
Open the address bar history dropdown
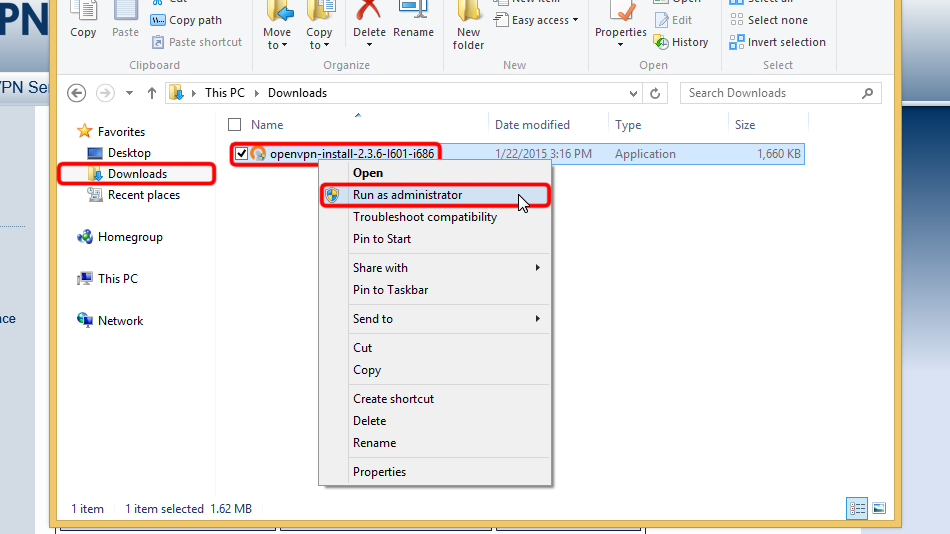(x=633, y=93)
